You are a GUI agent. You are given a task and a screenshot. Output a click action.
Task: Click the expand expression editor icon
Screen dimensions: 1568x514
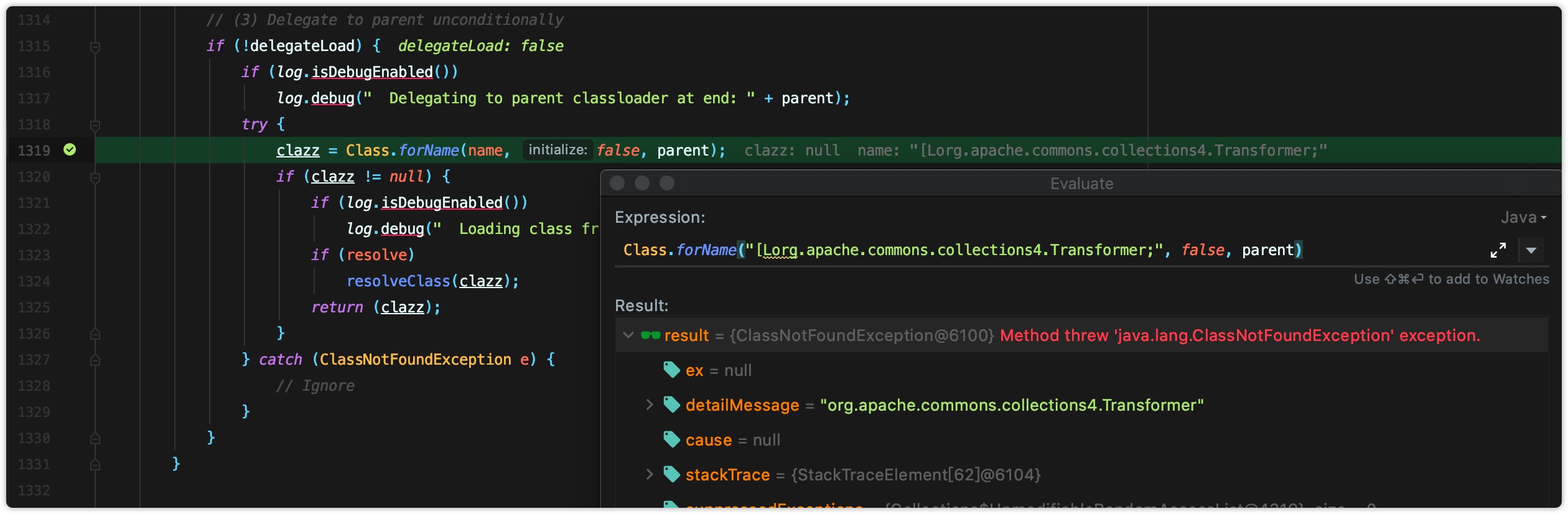[1498, 250]
